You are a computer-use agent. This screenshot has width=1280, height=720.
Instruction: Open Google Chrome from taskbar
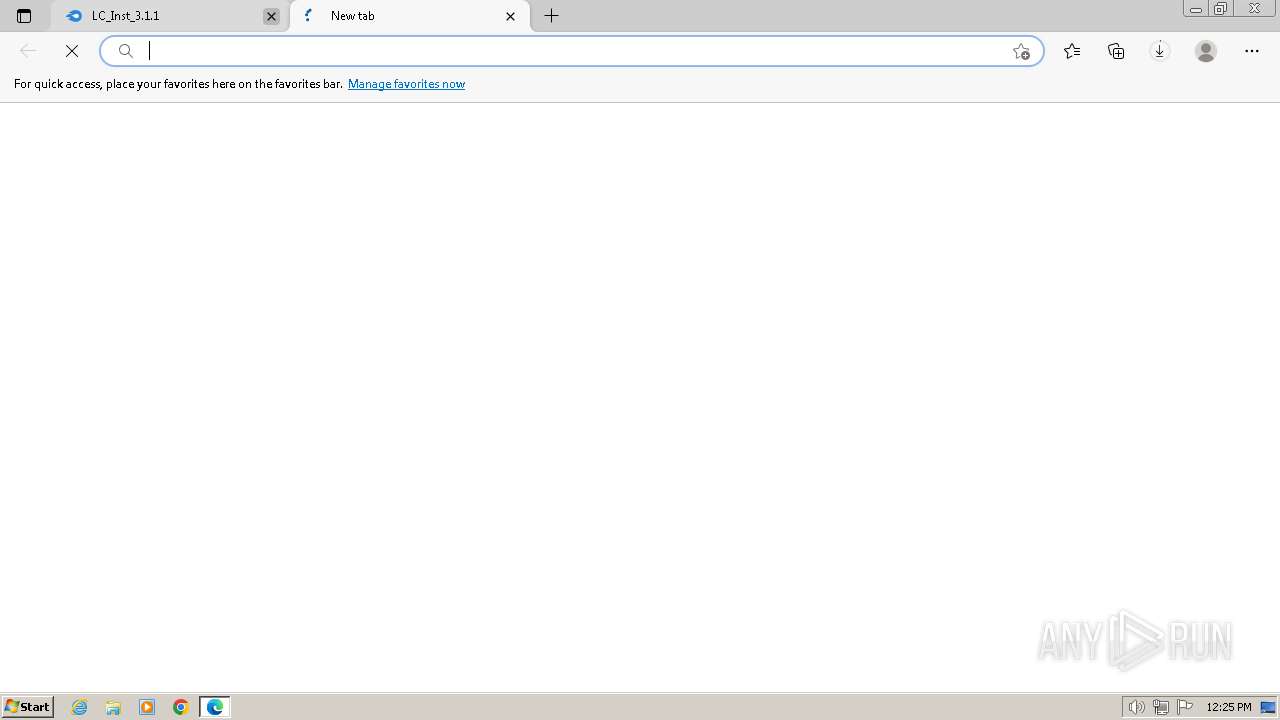coord(181,707)
